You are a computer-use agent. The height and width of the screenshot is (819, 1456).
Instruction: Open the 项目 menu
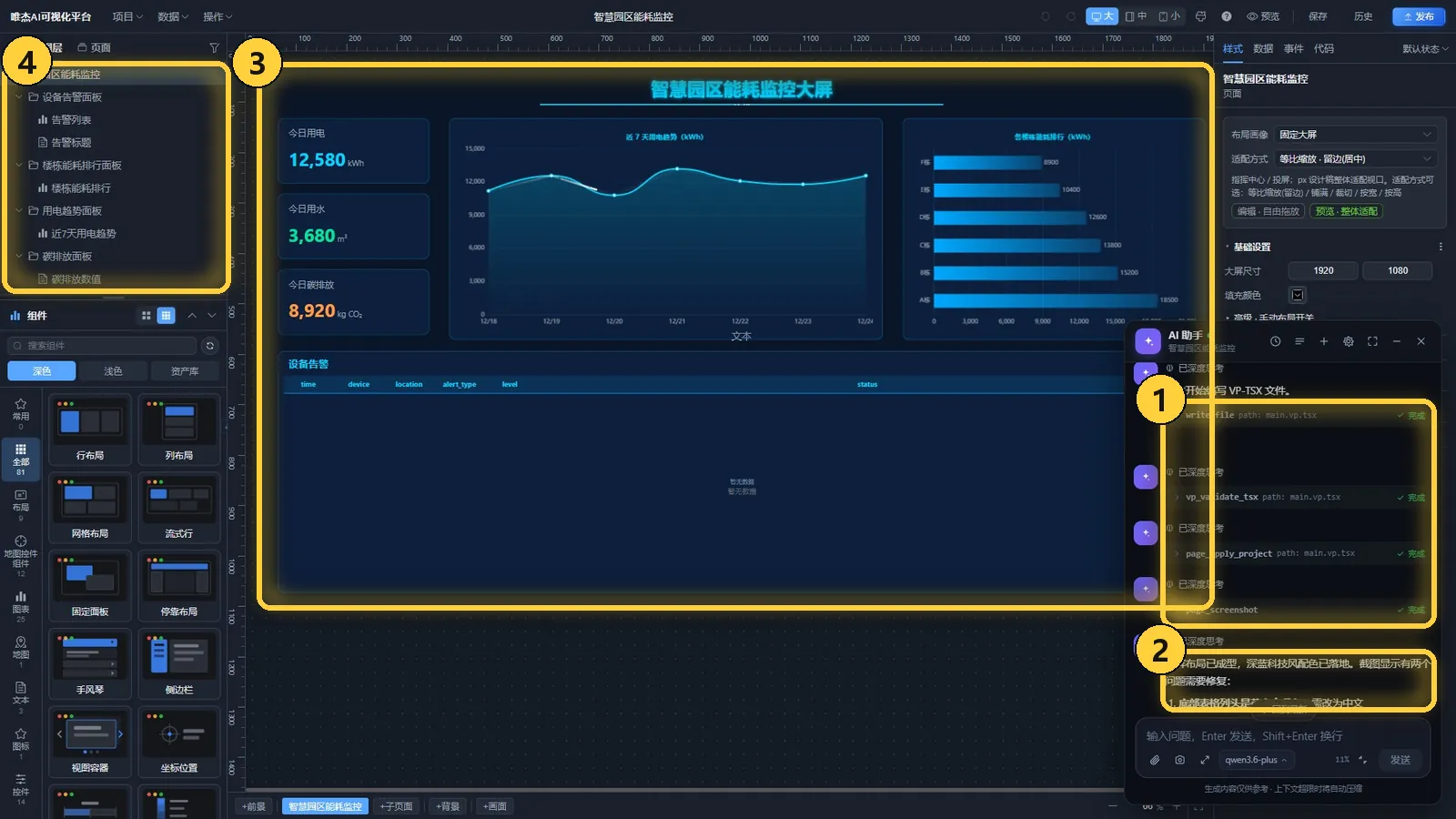127,16
